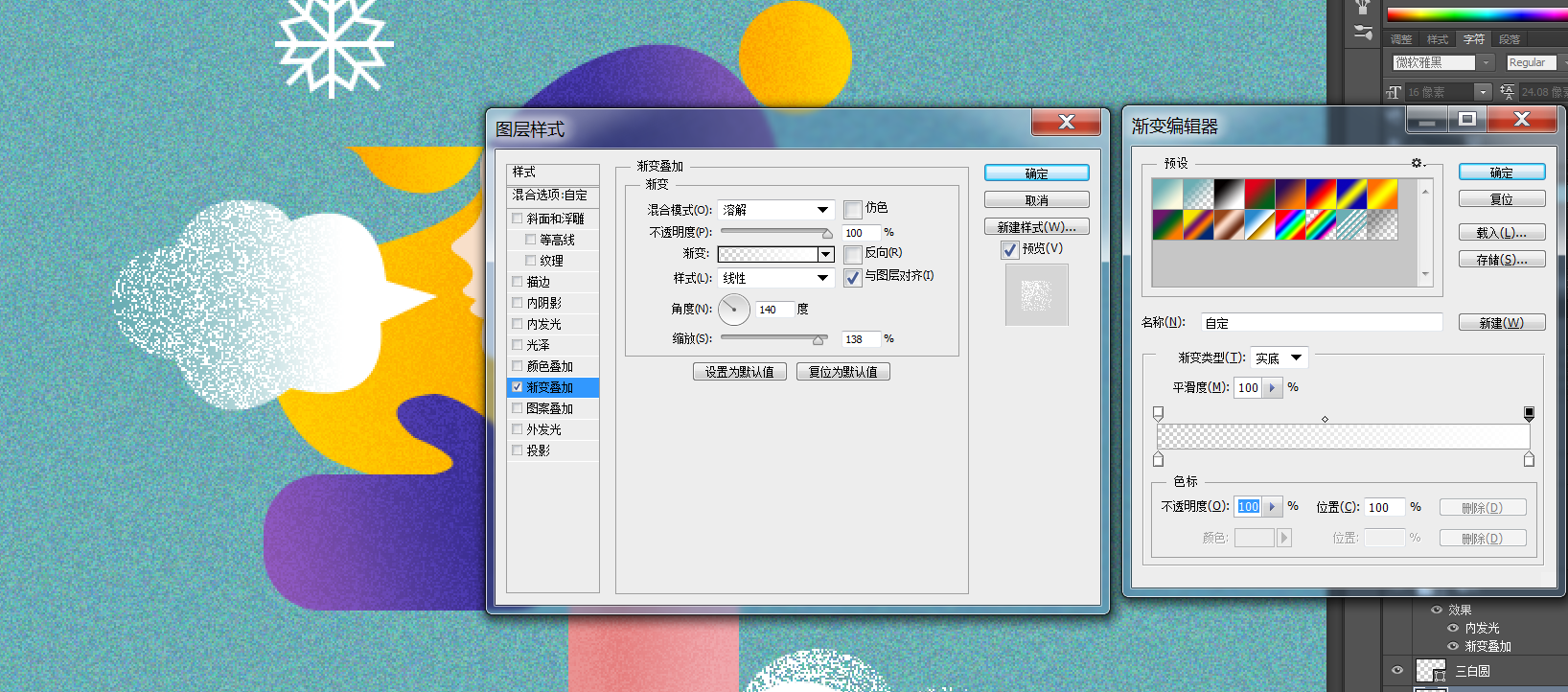Viewport: 1568px width, 692px height.
Task: Open the Regular font style dropdown
Action: (1562, 62)
